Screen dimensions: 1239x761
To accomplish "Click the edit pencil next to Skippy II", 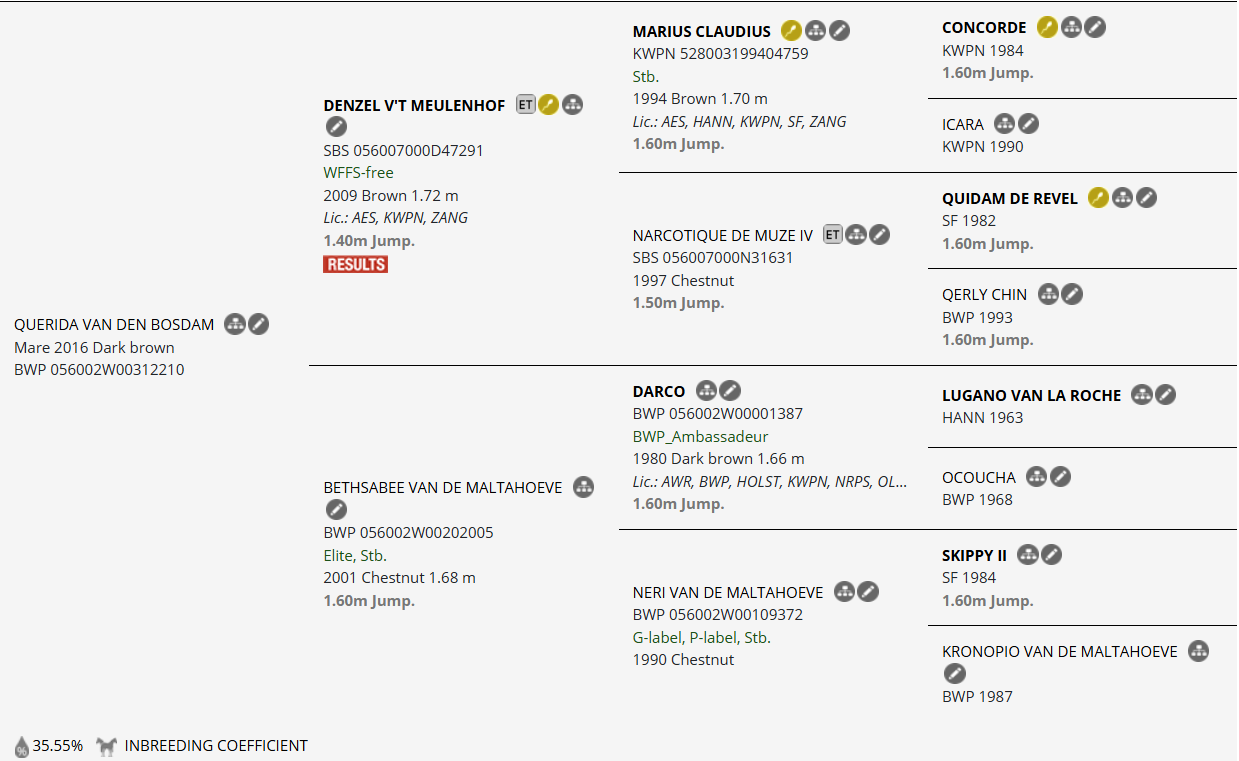I will tap(1052, 554).
